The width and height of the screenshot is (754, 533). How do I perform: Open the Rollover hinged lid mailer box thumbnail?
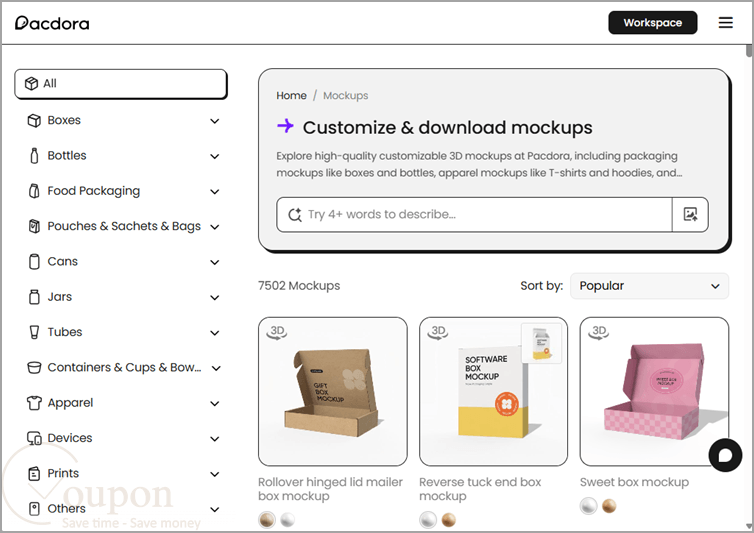(x=333, y=392)
